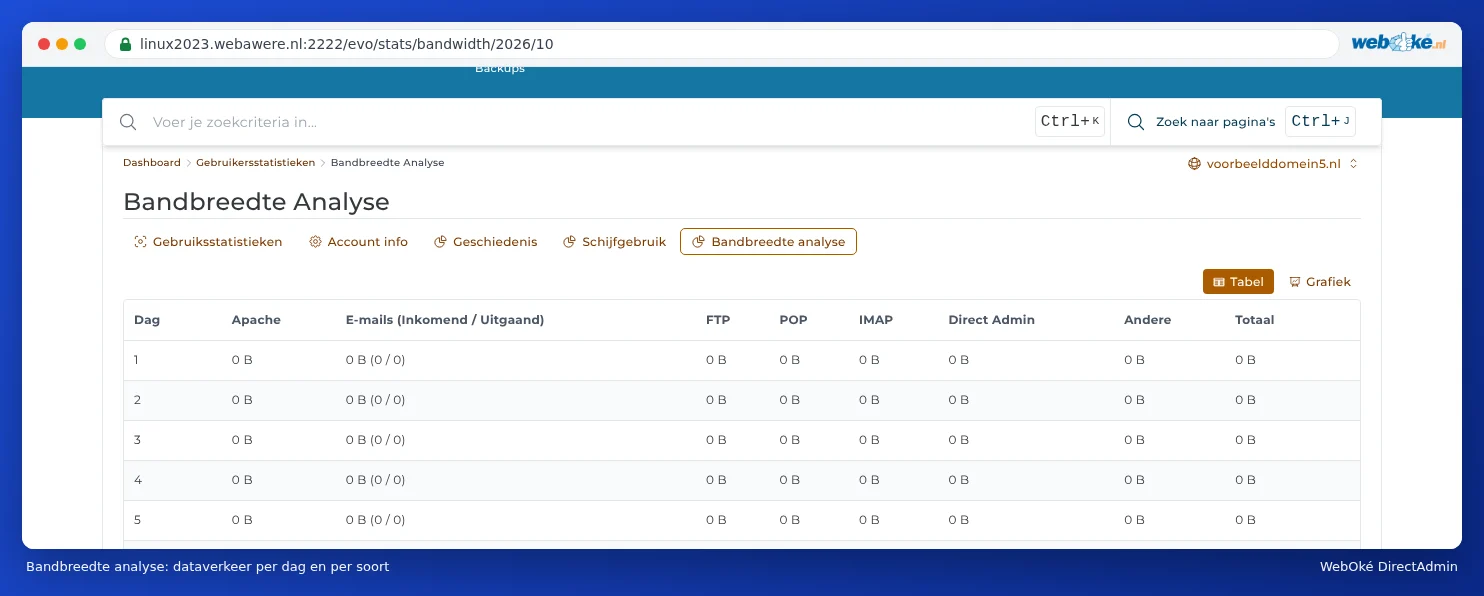Click the table icon in Tabel button
The width and height of the screenshot is (1484, 596).
pos(1219,282)
